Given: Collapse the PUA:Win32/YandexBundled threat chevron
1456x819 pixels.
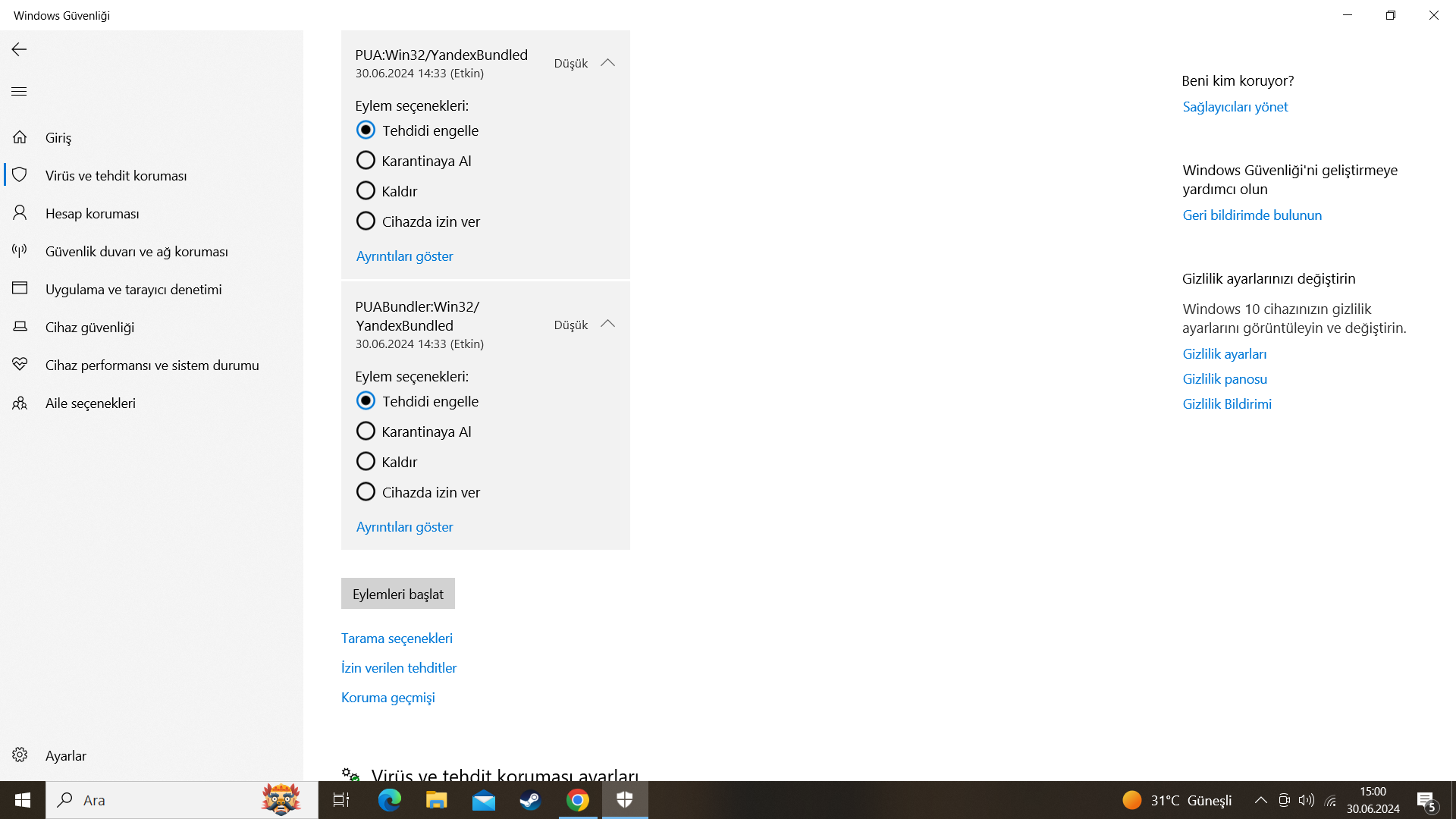Looking at the screenshot, I should 607,63.
